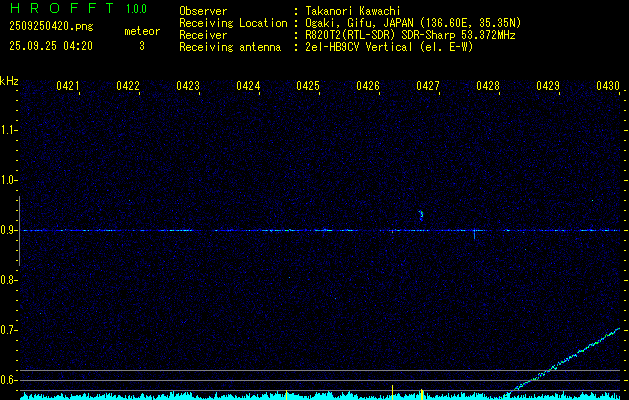
Task: Select the version number 1.0.0
Action: point(136,9)
